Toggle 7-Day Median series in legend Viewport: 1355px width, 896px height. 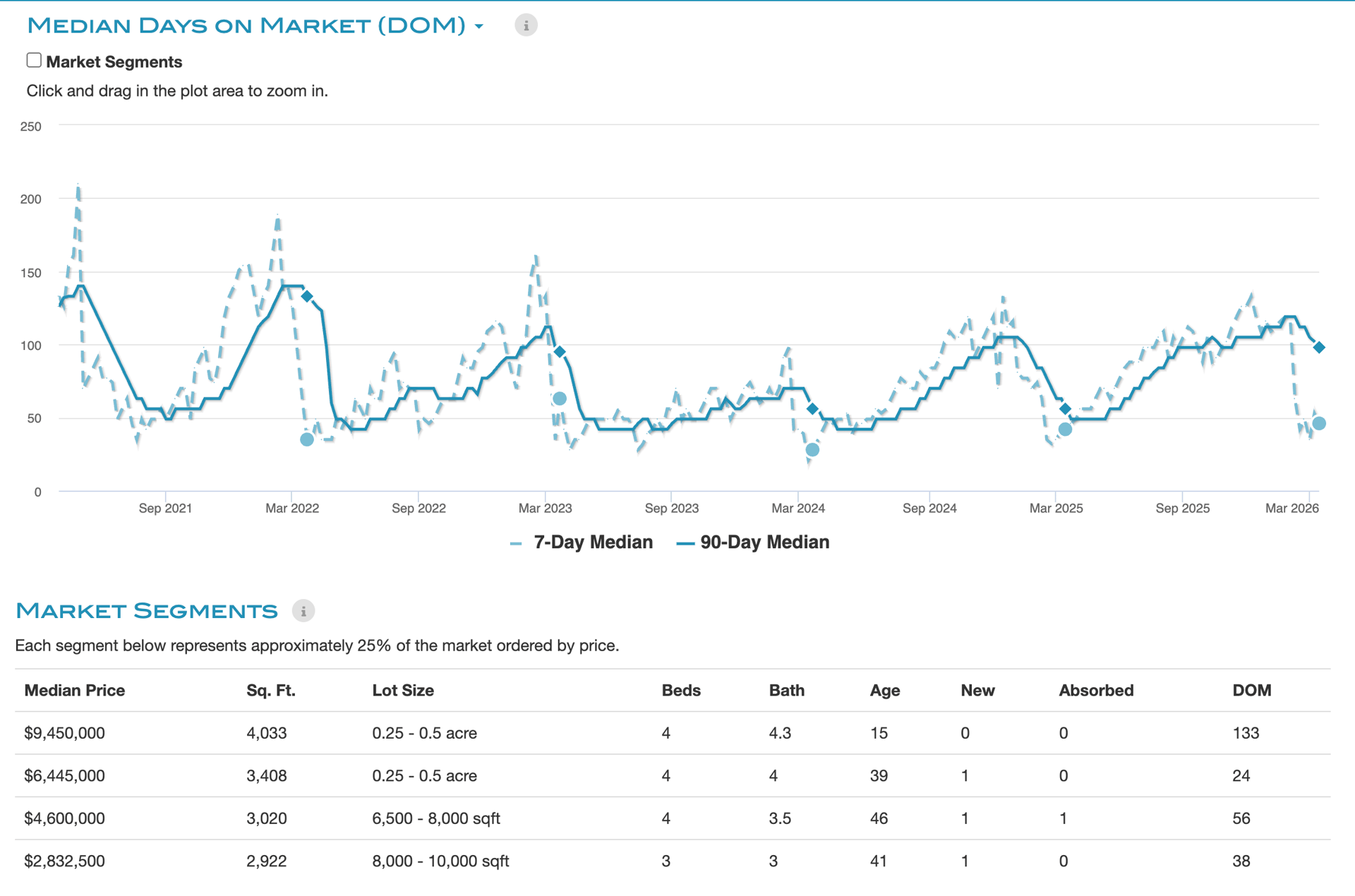[593, 543]
